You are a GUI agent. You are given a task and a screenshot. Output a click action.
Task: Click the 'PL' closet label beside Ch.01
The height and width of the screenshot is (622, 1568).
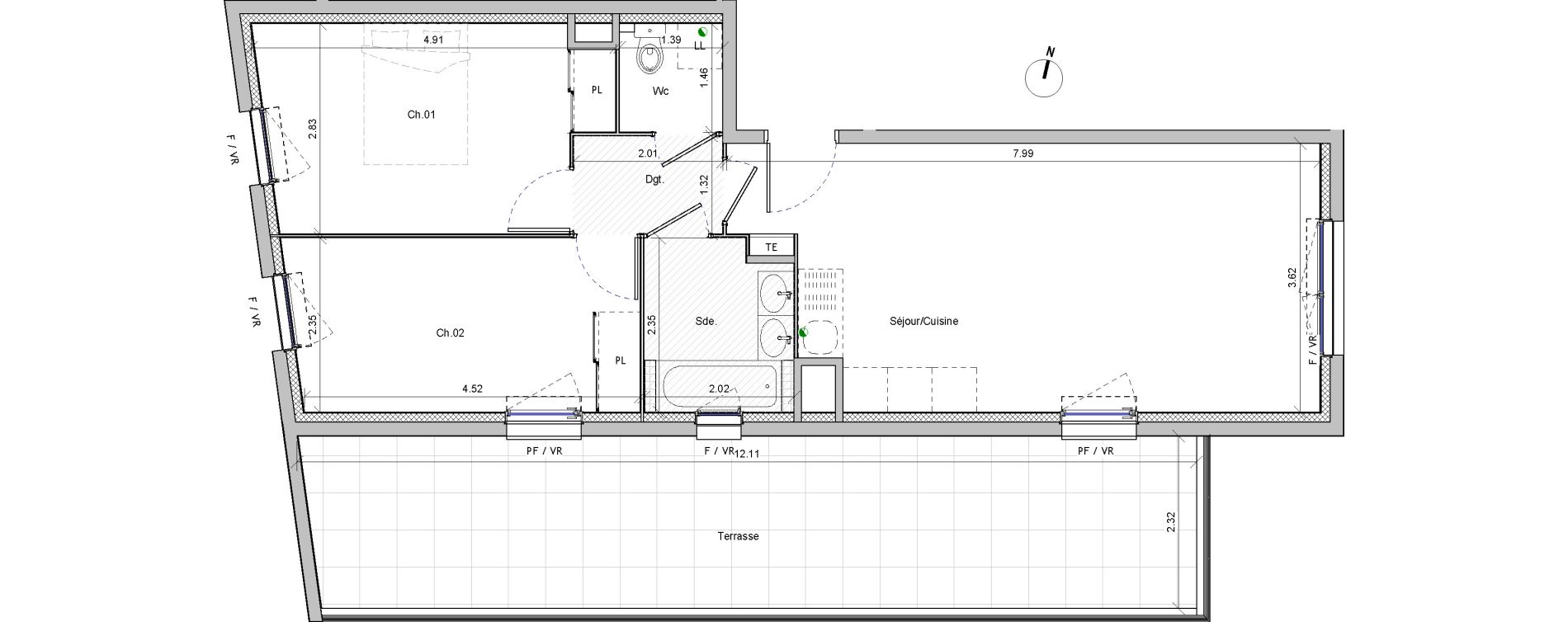597,91
